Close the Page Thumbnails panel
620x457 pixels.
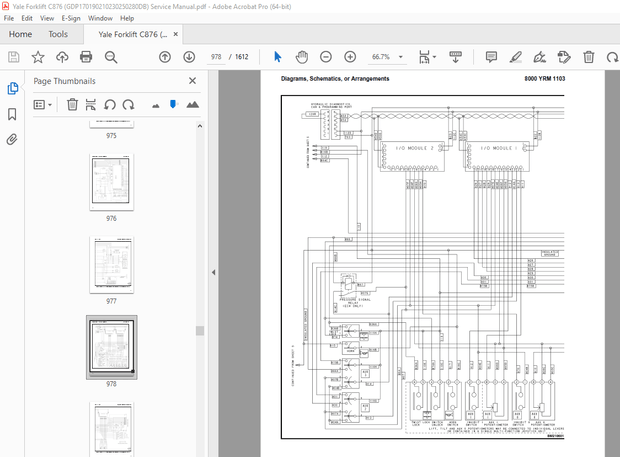[x=193, y=81]
